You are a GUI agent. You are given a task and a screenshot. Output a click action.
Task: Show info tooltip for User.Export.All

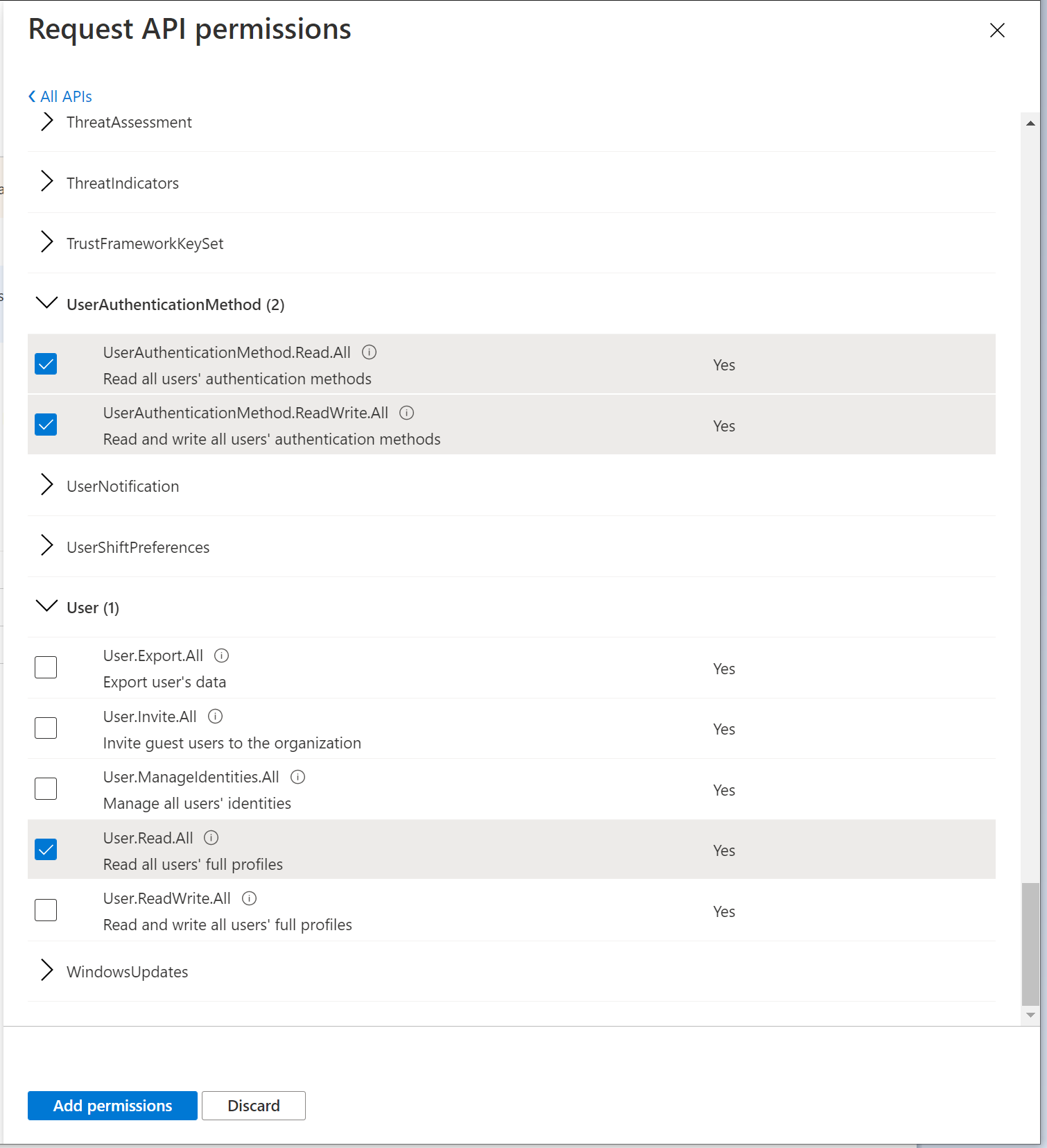222,656
